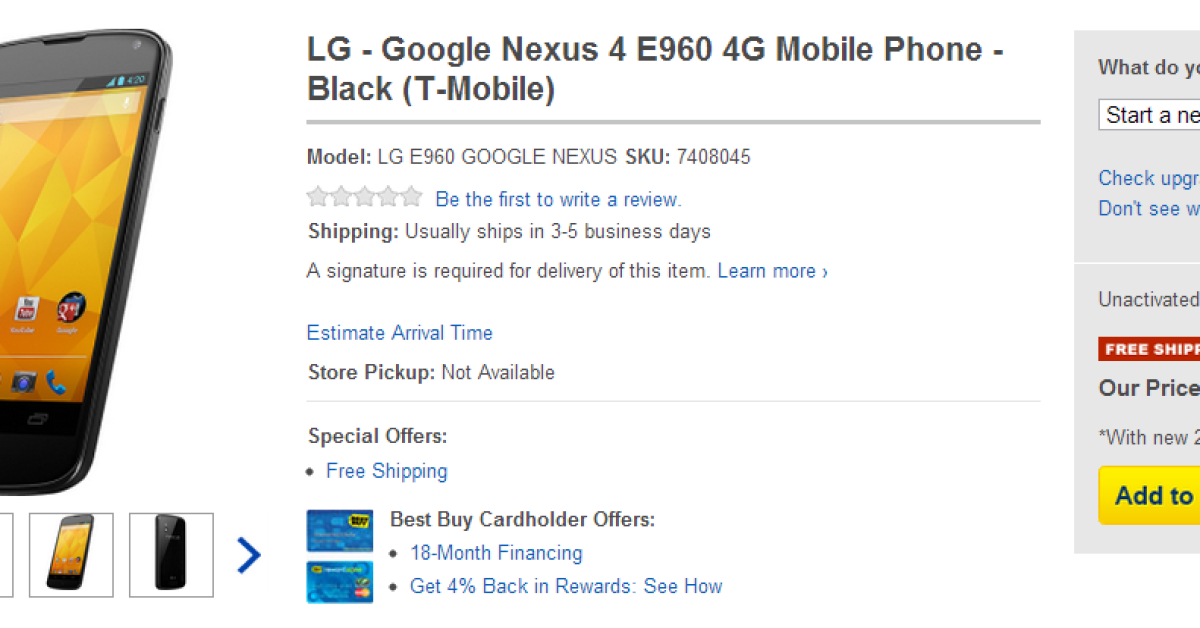Click the 'Check upgr…' link in sidebar
Viewport: 1200px width, 628px height.
tap(1149, 178)
